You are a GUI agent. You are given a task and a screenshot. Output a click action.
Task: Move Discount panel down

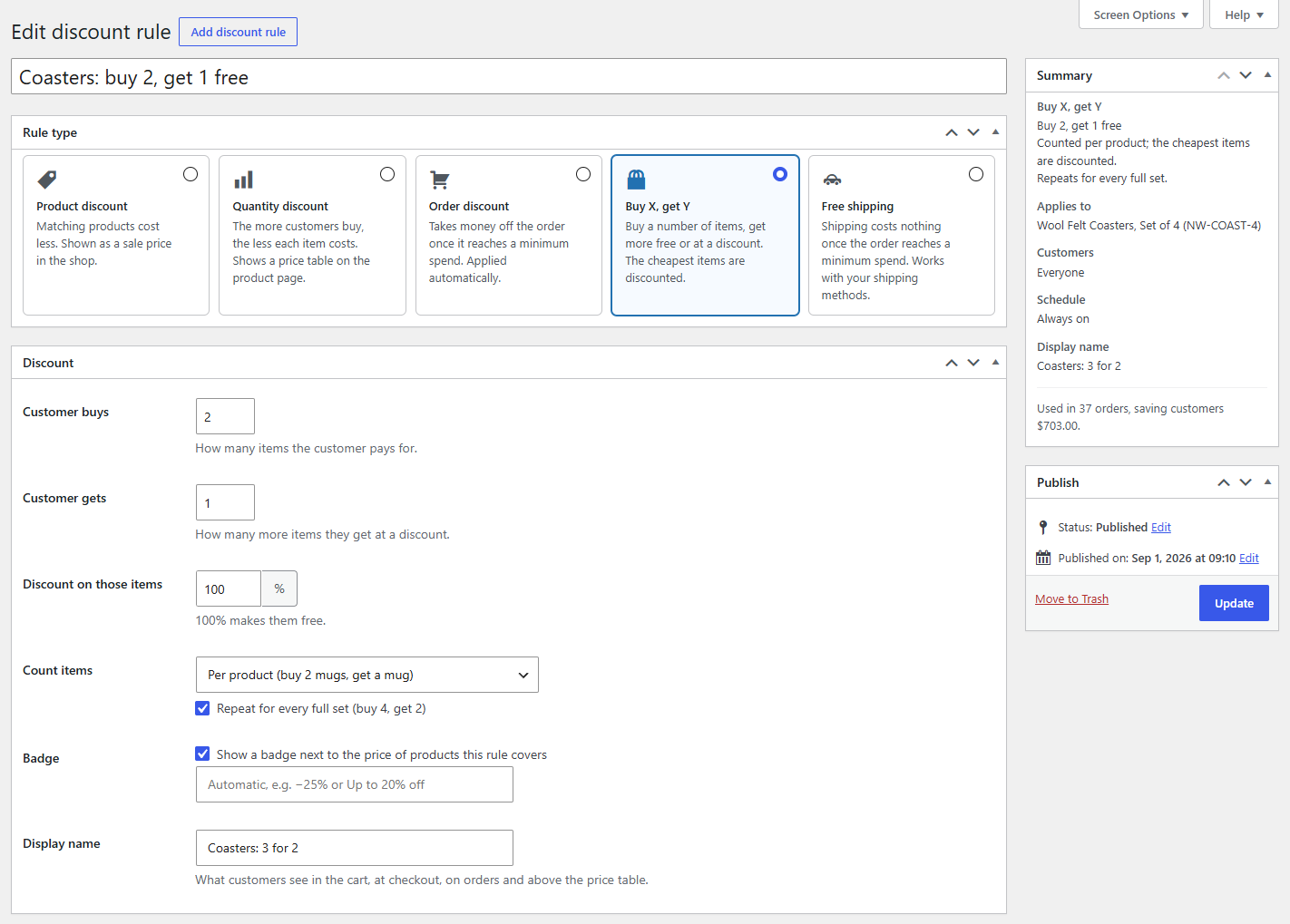click(973, 363)
